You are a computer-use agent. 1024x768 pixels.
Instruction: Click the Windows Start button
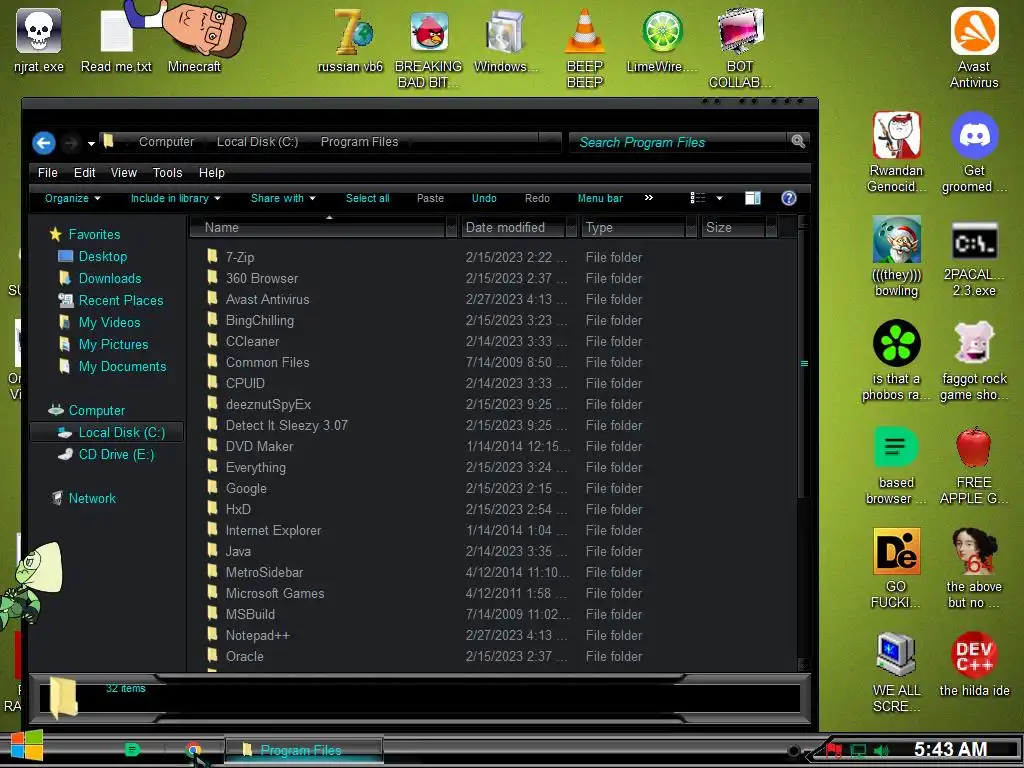click(26, 746)
